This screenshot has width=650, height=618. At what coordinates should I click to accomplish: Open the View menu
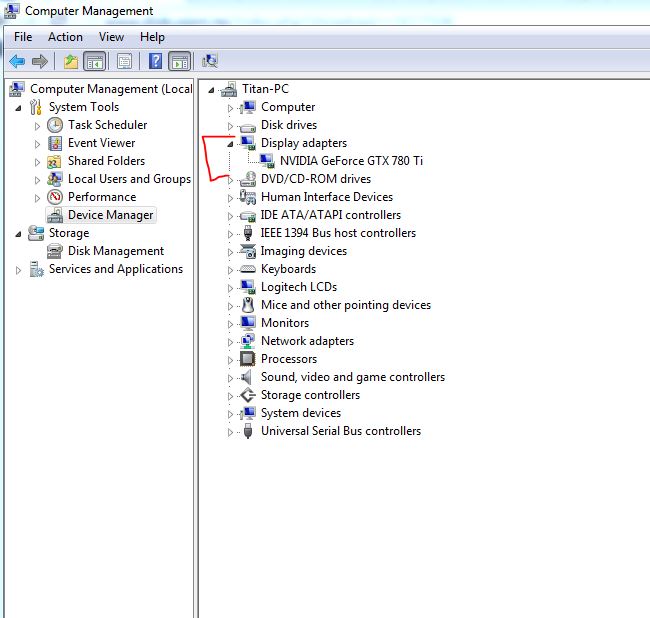pos(111,37)
